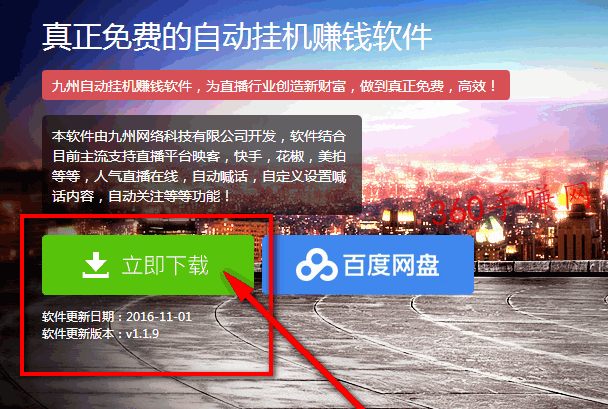Click the white download arrow icon
Screen dimensions: 608x409
pos(95,265)
